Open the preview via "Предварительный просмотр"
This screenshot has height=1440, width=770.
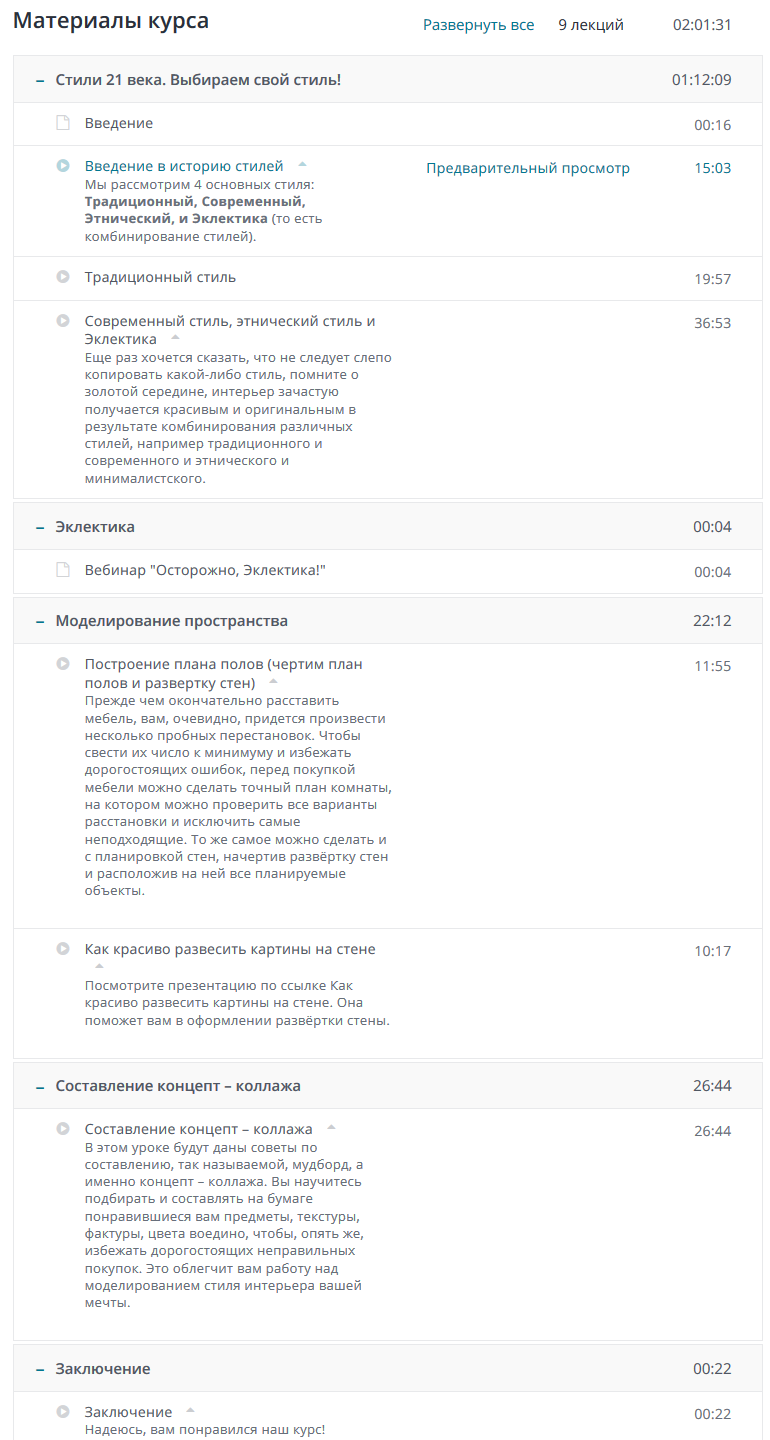pyautogui.click(x=528, y=168)
